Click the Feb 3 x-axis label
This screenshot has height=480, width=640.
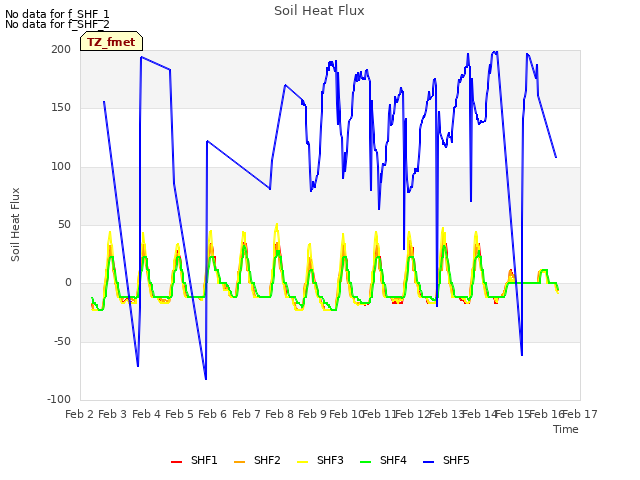click(113, 414)
